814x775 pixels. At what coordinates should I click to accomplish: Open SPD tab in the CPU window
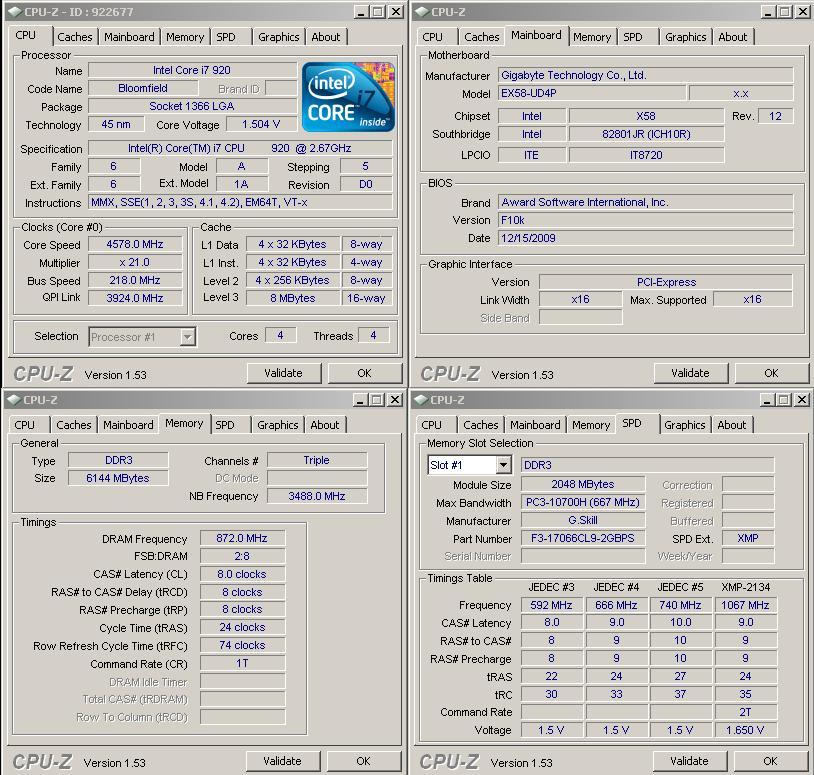pyautogui.click(x=226, y=37)
